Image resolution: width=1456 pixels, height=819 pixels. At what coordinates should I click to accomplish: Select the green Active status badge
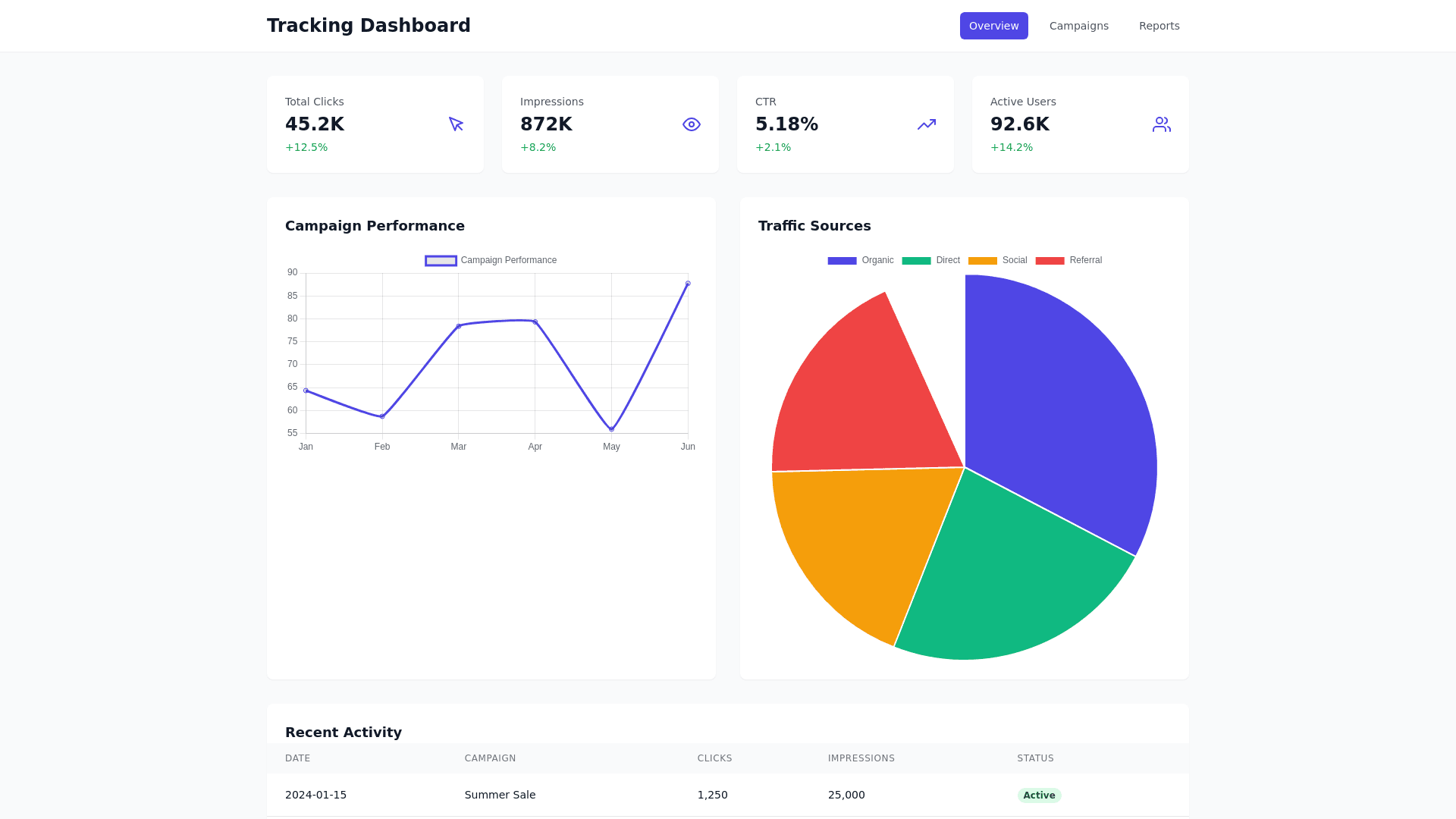point(1039,795)
